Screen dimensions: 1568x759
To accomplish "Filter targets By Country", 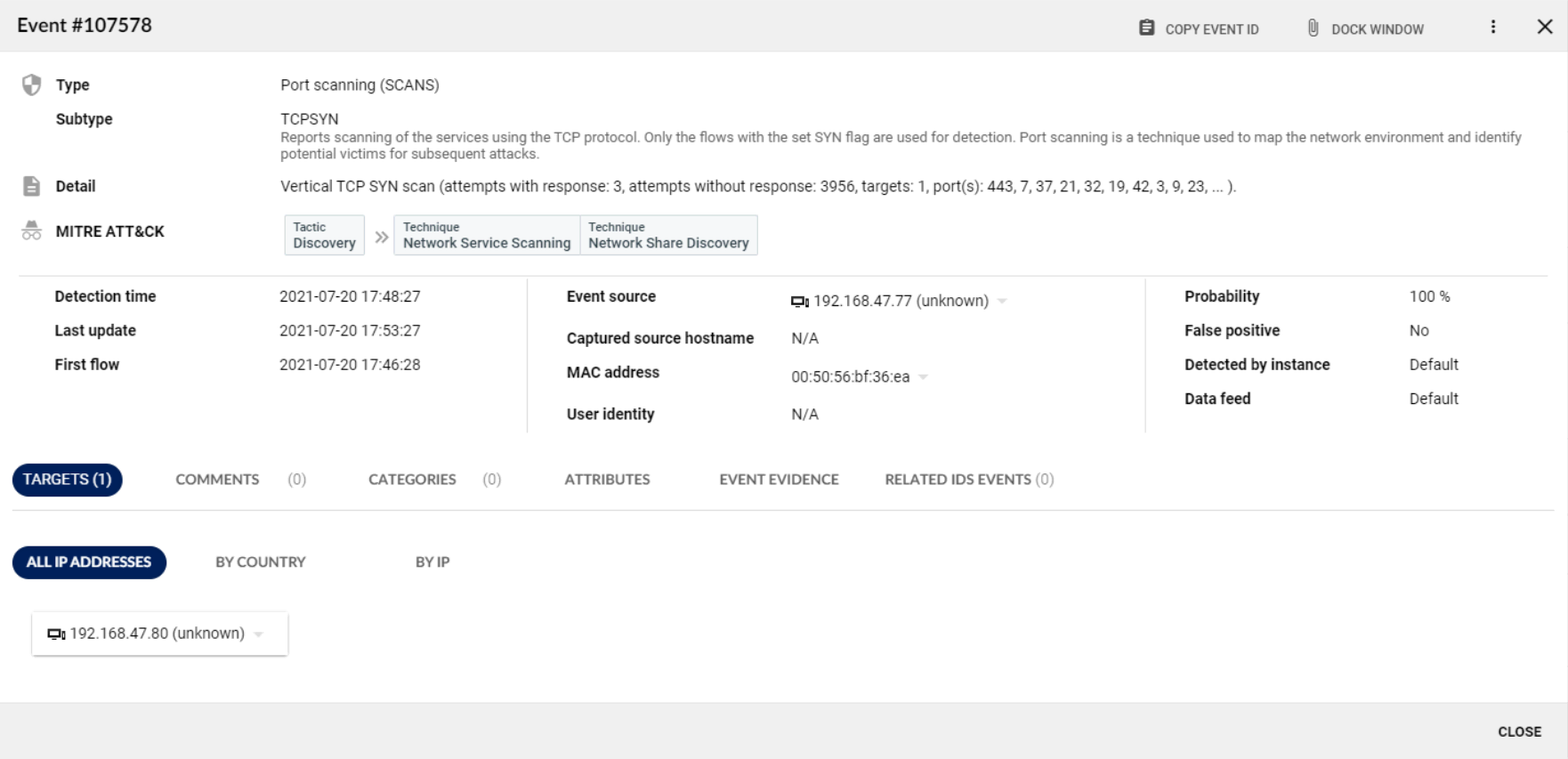I will [260, 562].
